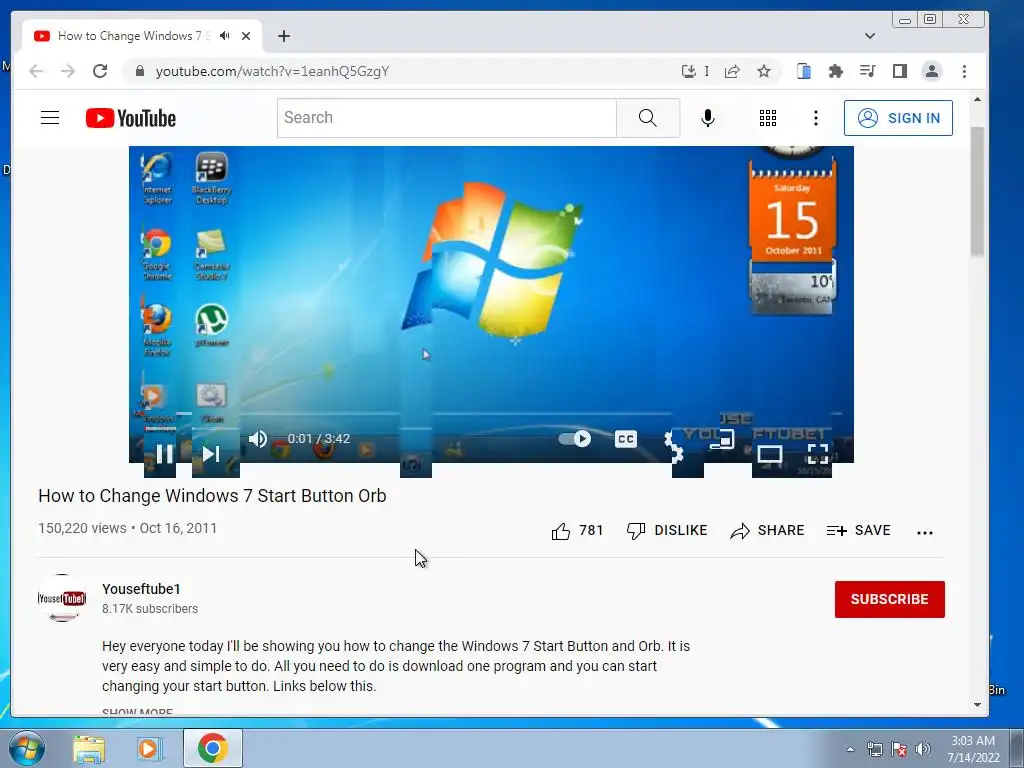Click the magnifier search button
This screenshot has width=1024, height=768.
tap(648, 118)
